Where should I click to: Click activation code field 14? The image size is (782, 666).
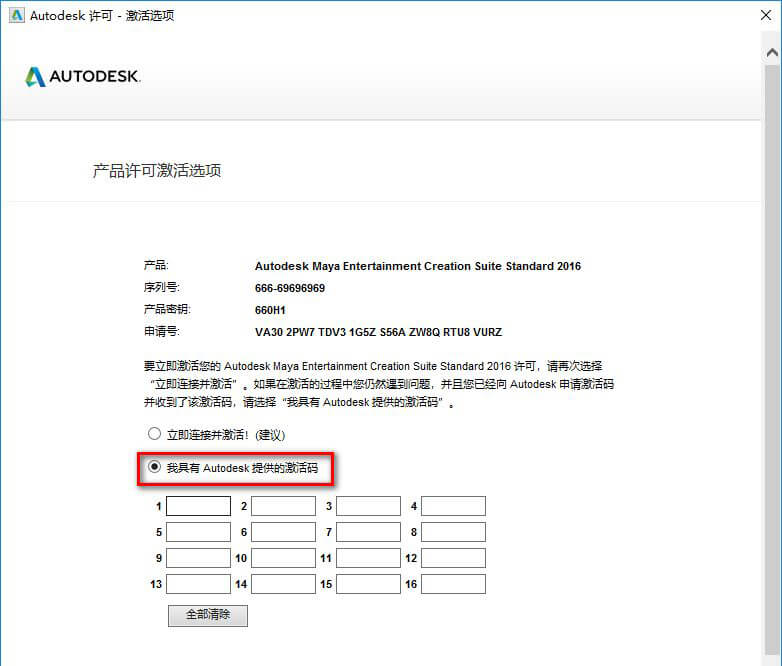(283, 584)
